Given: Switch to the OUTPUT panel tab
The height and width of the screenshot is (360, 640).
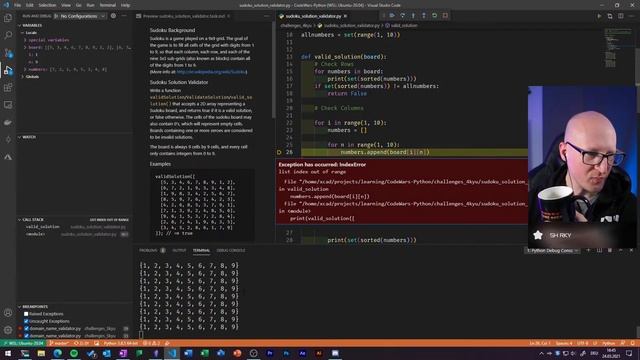Looking at the screenshot, I should [x=179, y=250].
